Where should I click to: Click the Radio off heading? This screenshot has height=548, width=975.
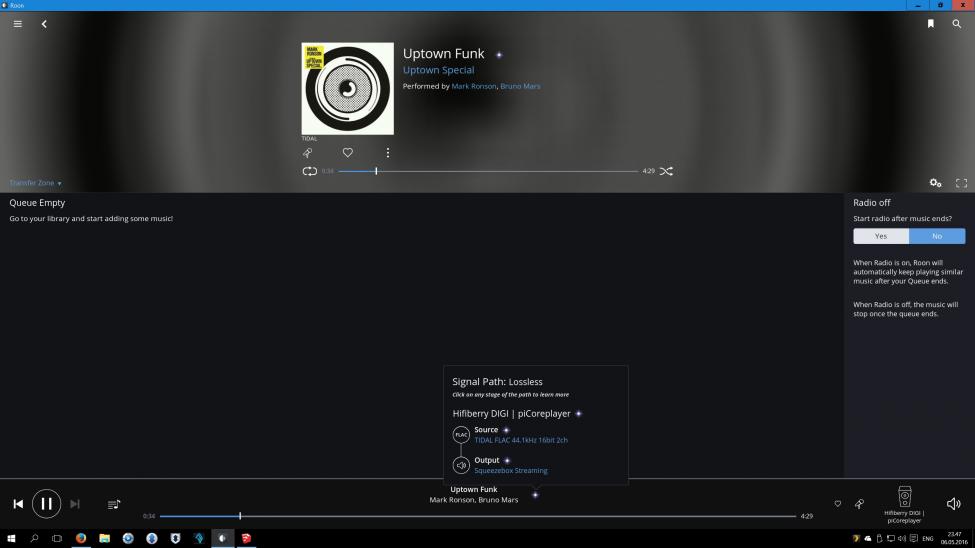[x=872, y=203]
